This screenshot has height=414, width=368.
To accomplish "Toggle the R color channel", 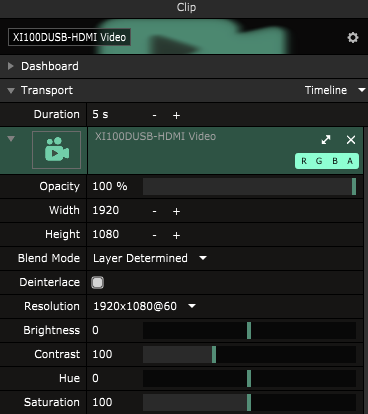I will coord(304,161).
